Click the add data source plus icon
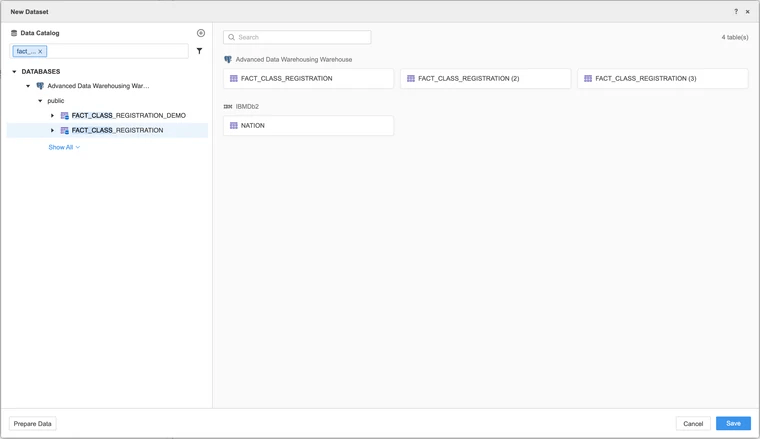 click(x=201, y=33)
